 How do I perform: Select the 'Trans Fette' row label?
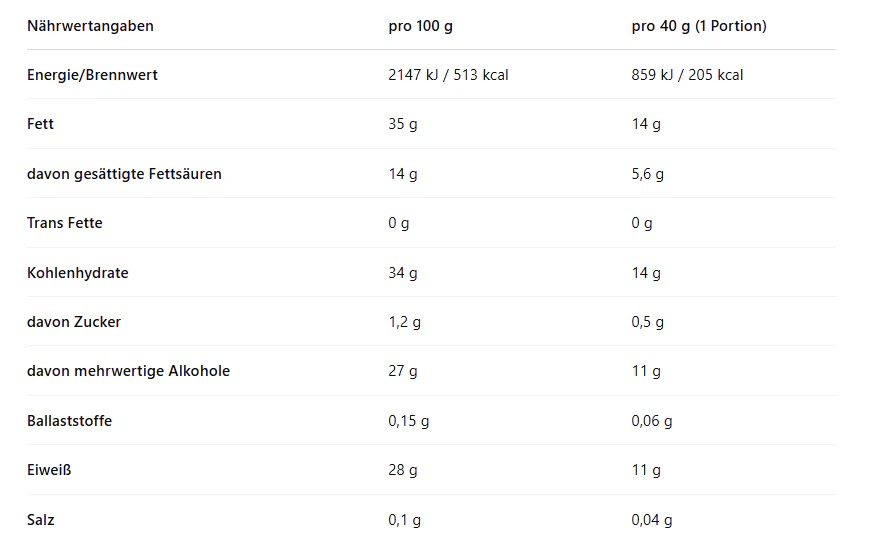65,223
